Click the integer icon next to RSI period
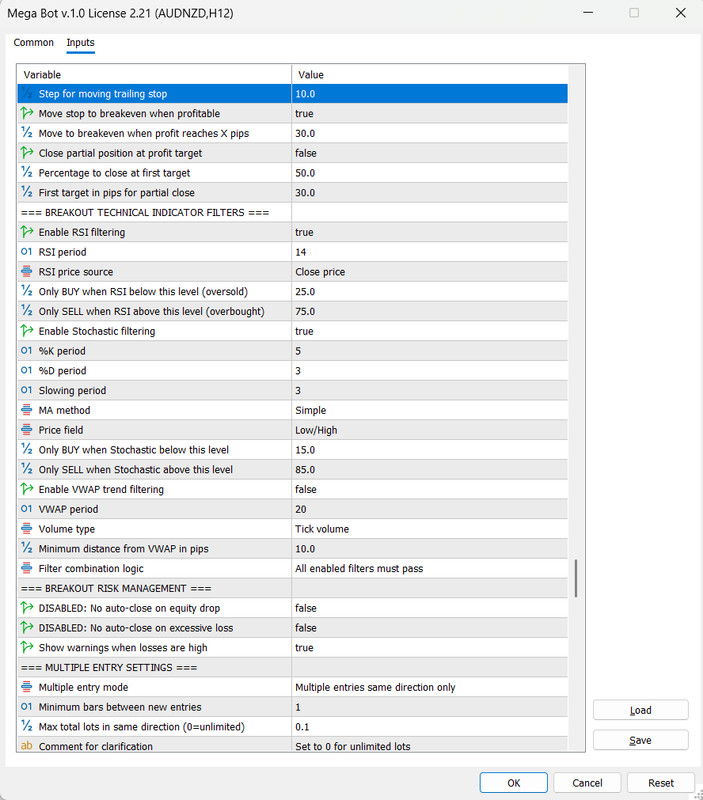Screen dimensions: 703x800 pos(27,252)
